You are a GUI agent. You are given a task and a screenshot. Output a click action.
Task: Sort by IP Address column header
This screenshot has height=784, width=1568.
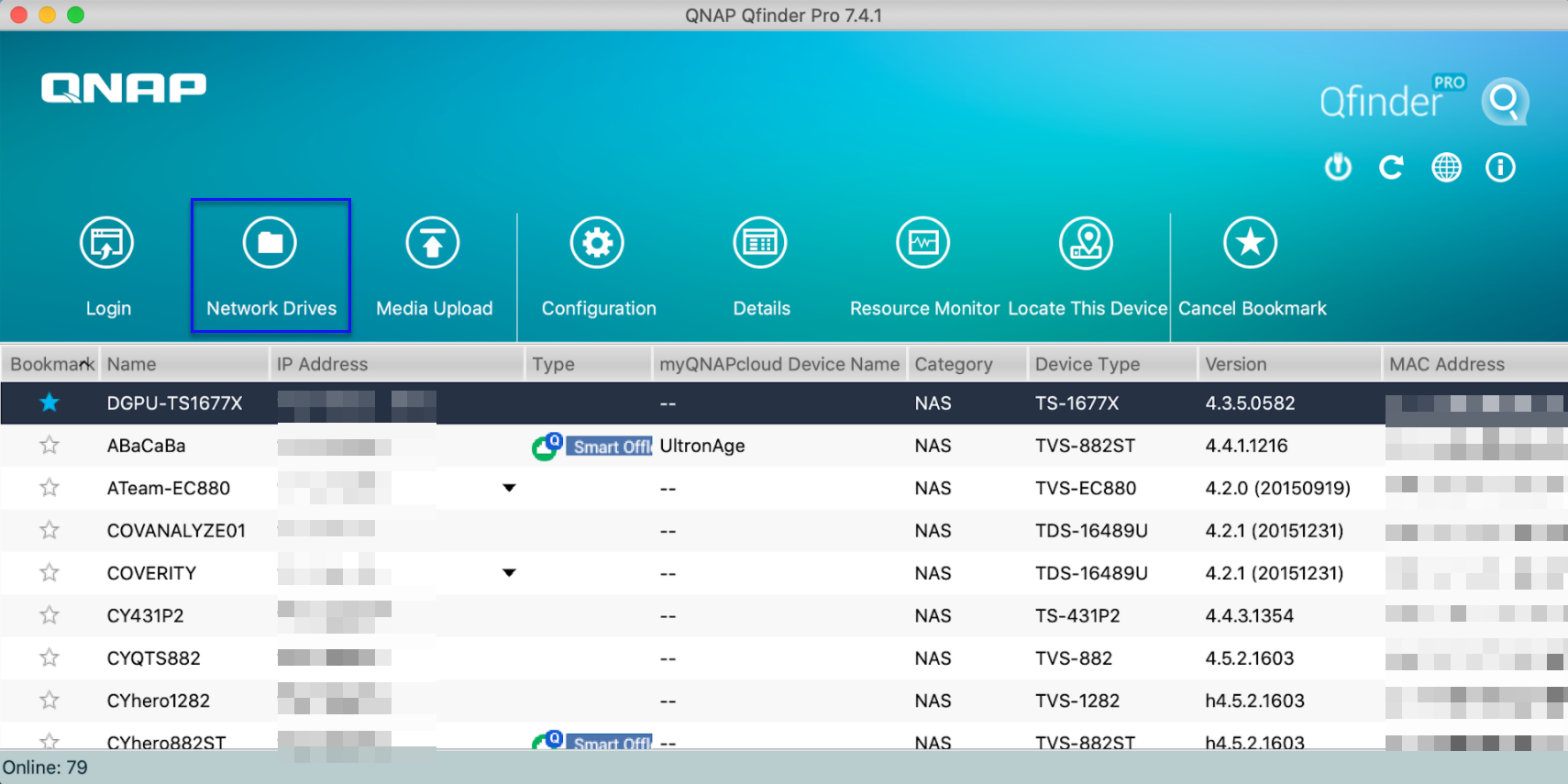click(397, 364)
